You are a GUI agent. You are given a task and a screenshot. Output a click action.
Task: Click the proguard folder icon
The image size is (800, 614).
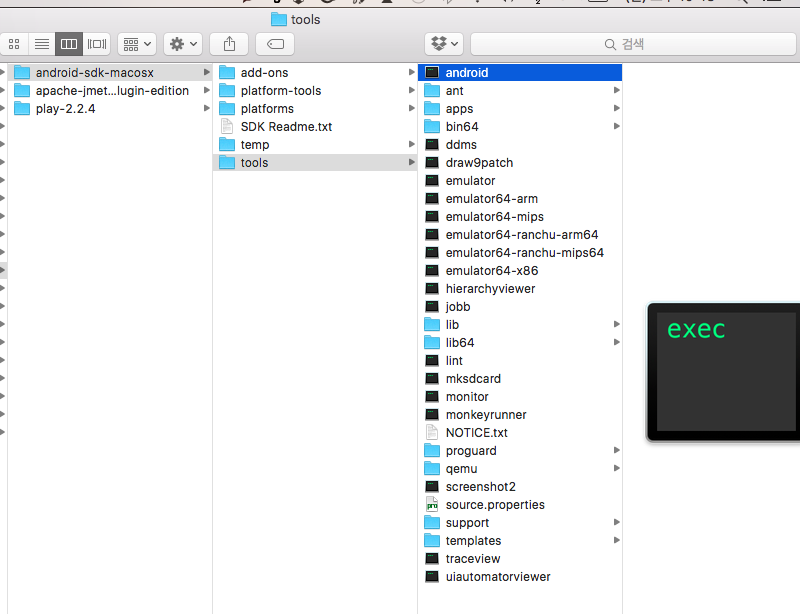point(432,451)
